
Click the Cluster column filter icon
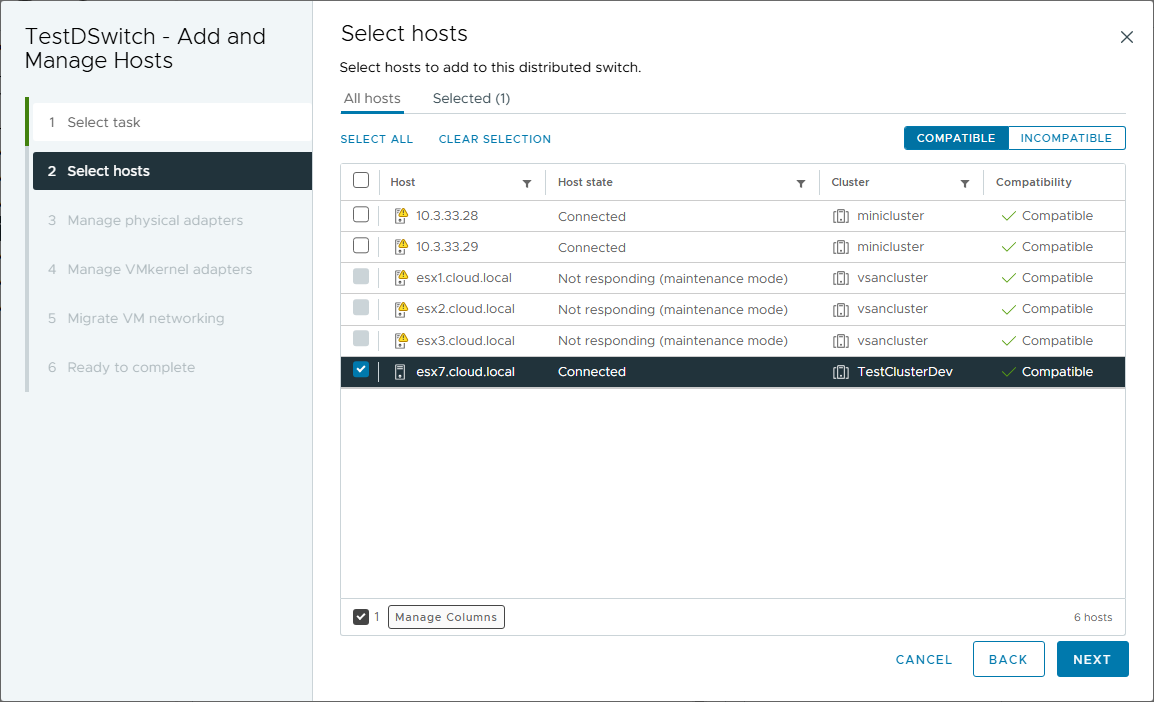pos(965,183)
